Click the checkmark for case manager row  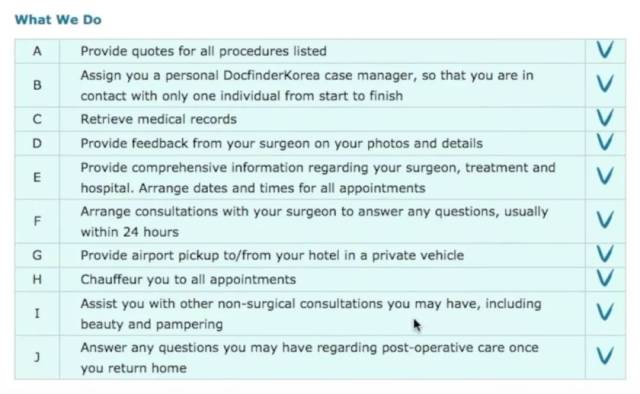[605, 84]
